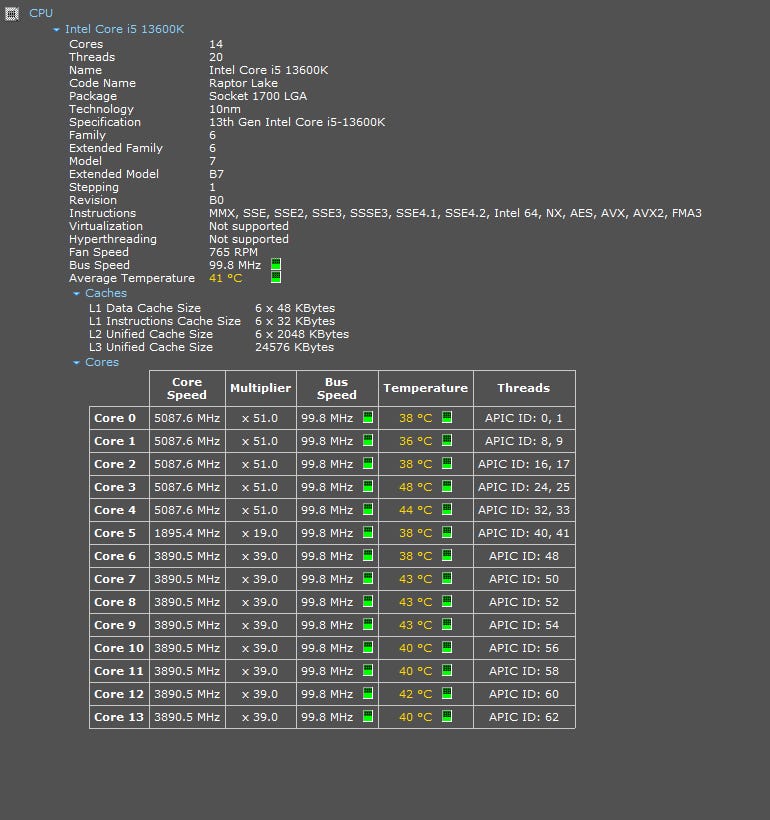
Task: Click Core 8 bus speed graph icon
Action: coord(368,601)
